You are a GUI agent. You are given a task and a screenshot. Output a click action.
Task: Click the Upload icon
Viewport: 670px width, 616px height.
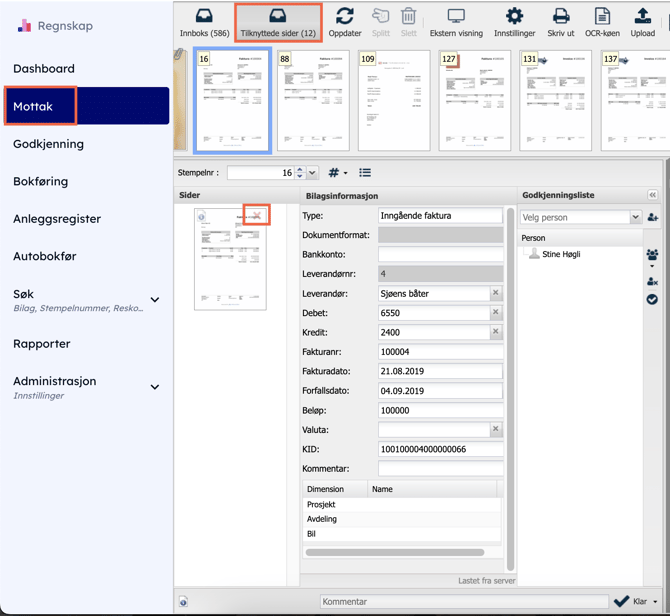(642, 22)
